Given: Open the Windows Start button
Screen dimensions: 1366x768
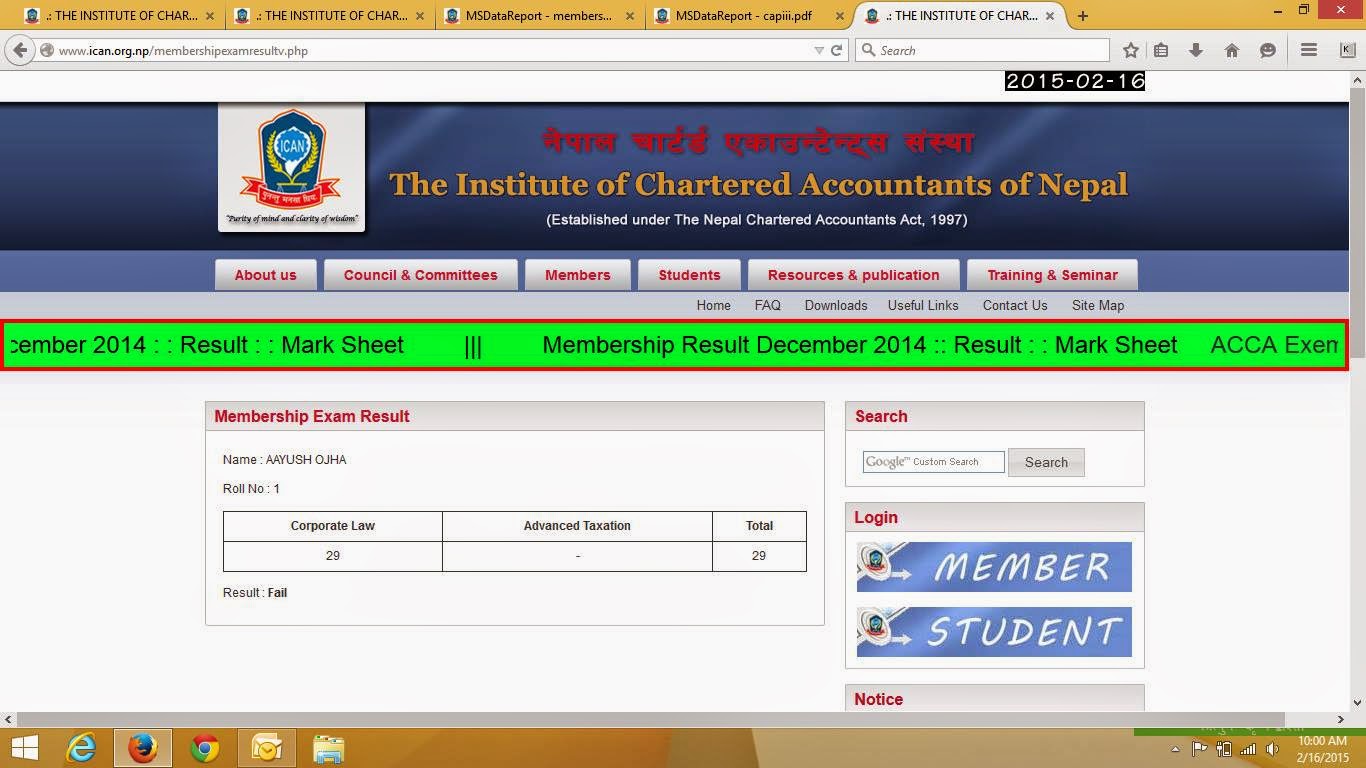Looking at the screenshot, I should [24, 748].
